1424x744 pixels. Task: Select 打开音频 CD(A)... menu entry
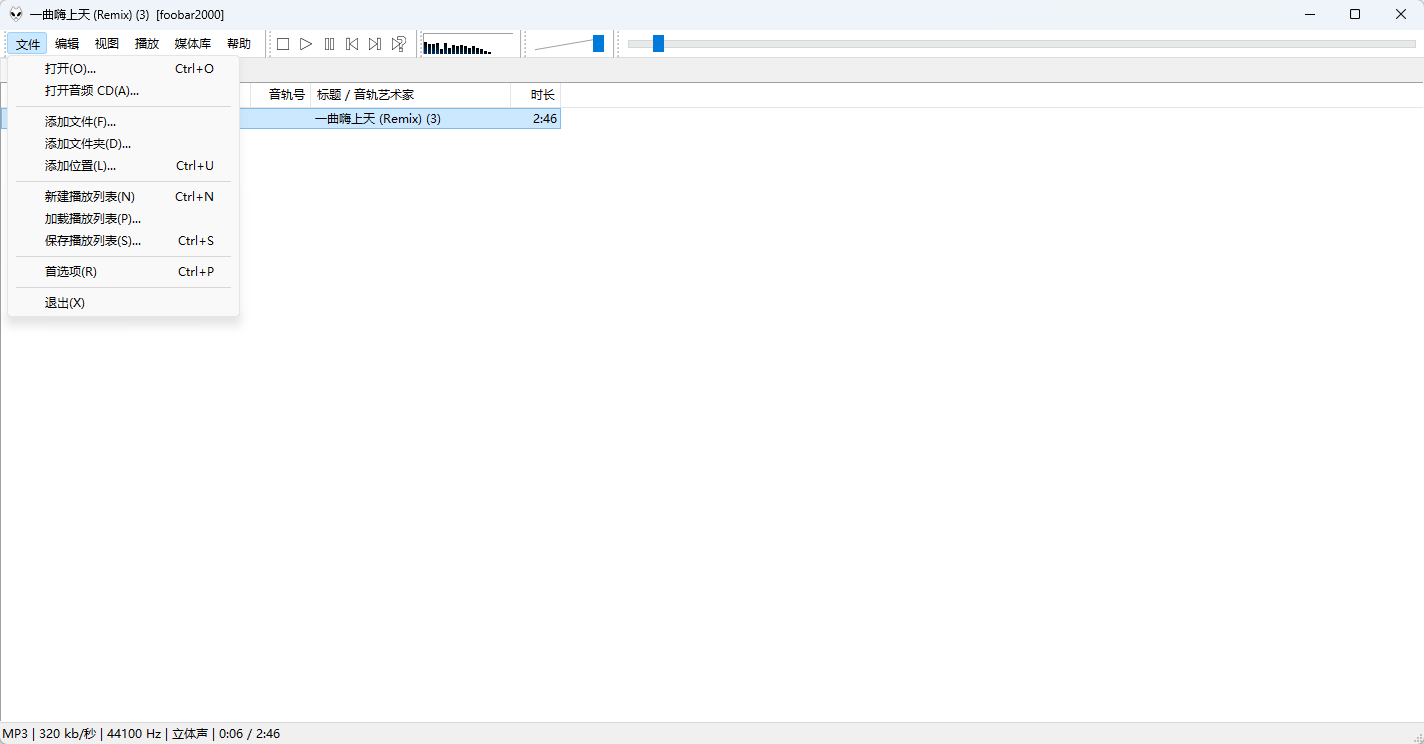click(x=123, y=91)
